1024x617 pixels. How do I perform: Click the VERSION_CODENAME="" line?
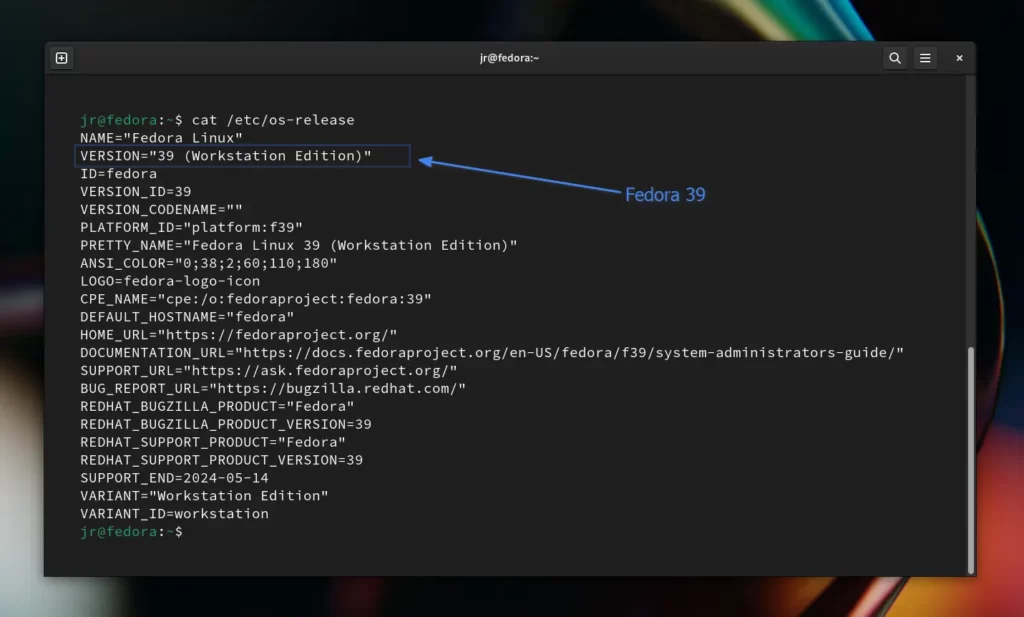coord(161,210)
